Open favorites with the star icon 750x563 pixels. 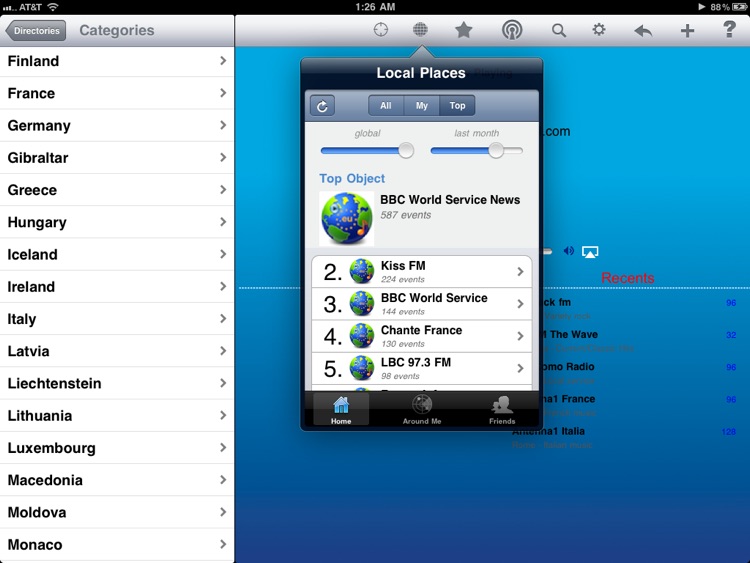point(463,30)
